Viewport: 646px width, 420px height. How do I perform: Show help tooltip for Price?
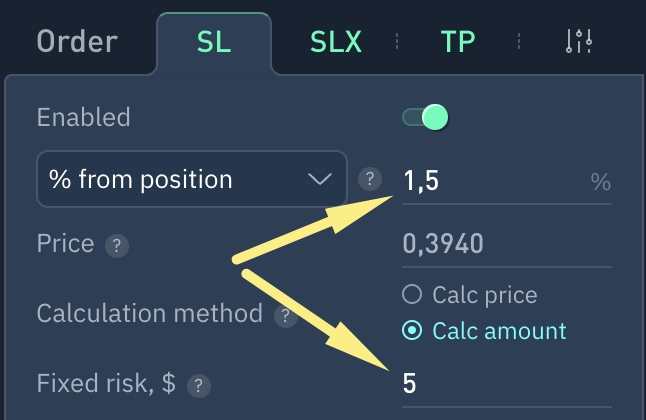click(118, 244)
